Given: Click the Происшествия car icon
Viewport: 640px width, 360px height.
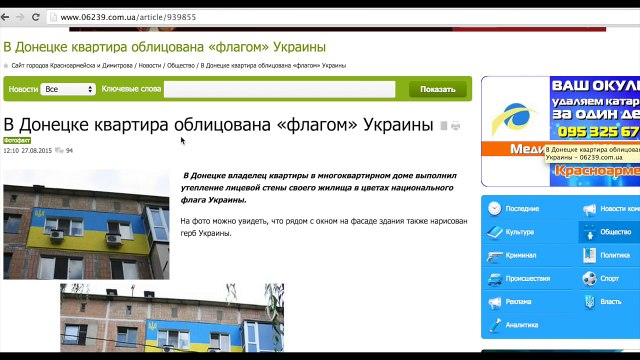Looking at the screenshot, I should pyautogui.click(x=494, y=279).
